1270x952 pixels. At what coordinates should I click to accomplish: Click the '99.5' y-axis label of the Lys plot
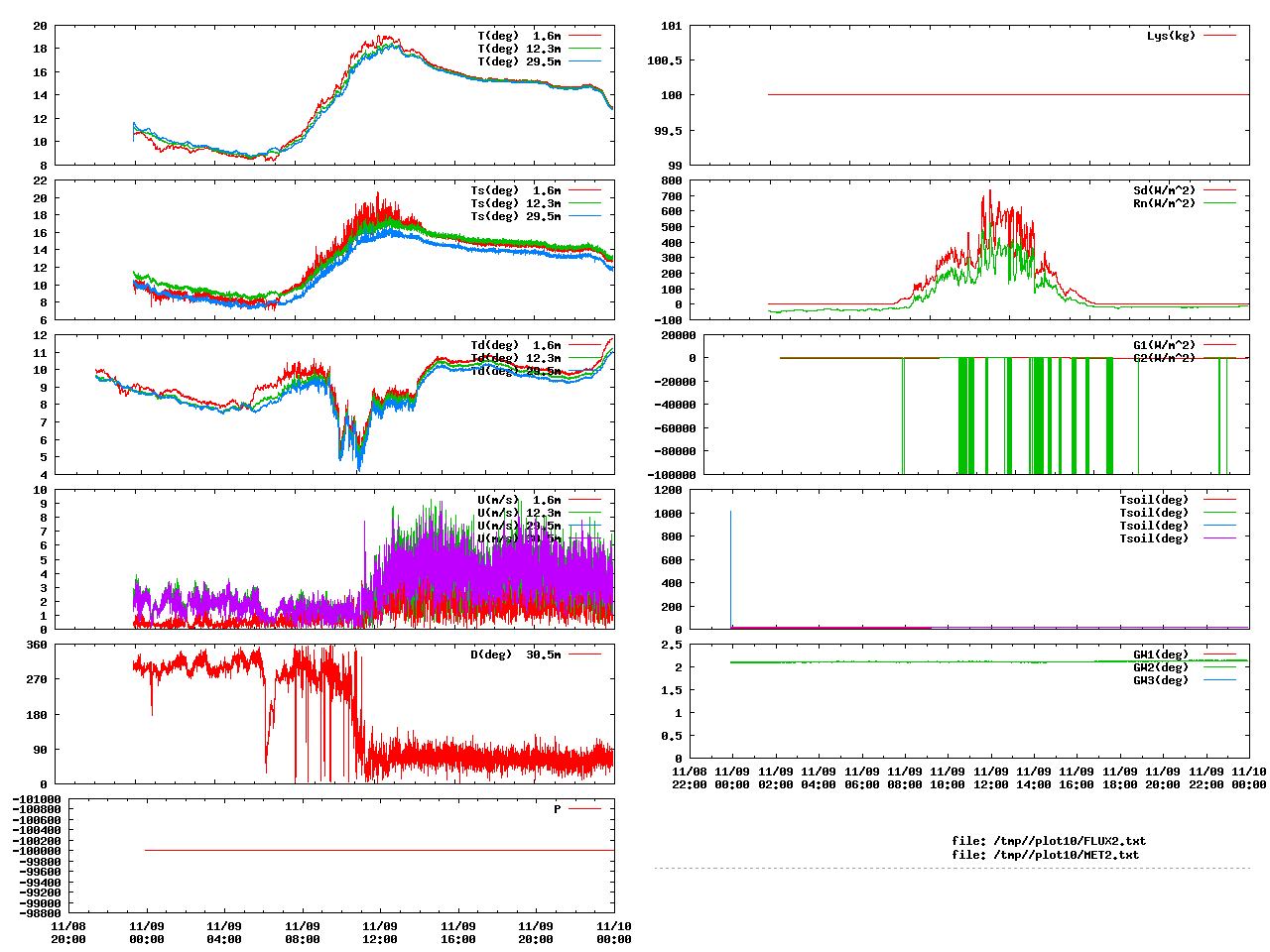(x=668, y=130)
